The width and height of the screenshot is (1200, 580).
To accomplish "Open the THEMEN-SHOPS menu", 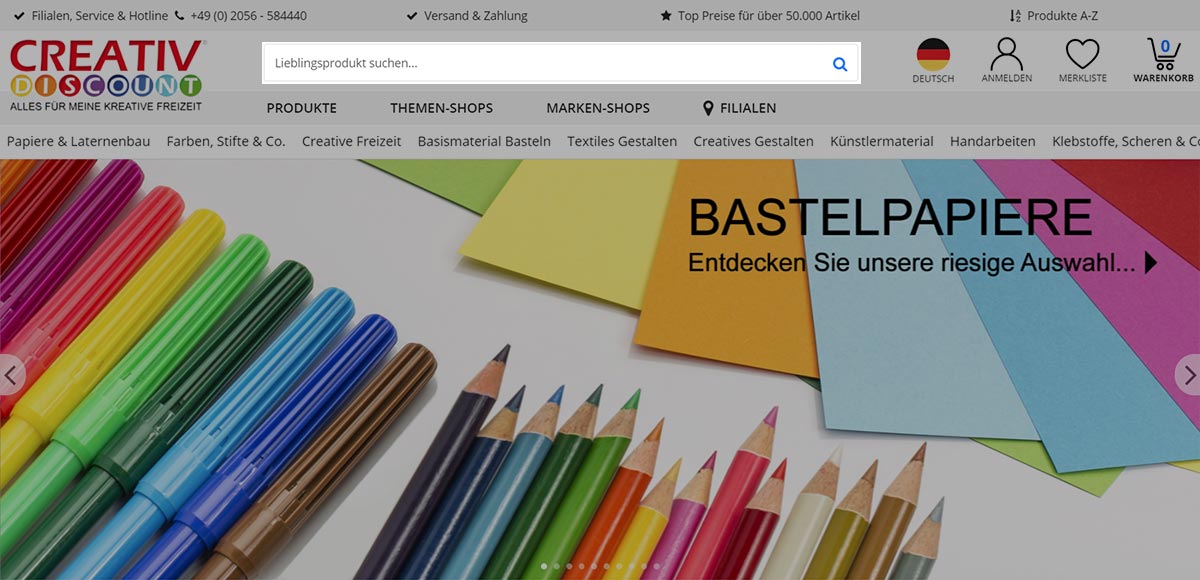I will click(441, 108).
